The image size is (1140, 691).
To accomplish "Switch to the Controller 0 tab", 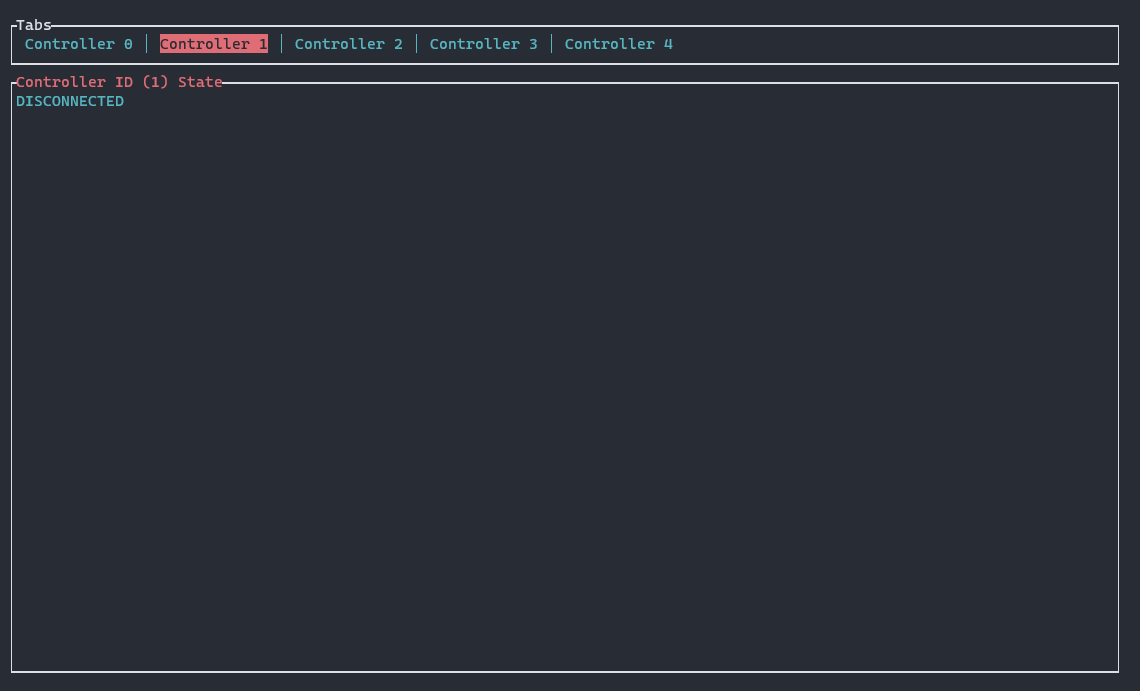I will 78,44.
